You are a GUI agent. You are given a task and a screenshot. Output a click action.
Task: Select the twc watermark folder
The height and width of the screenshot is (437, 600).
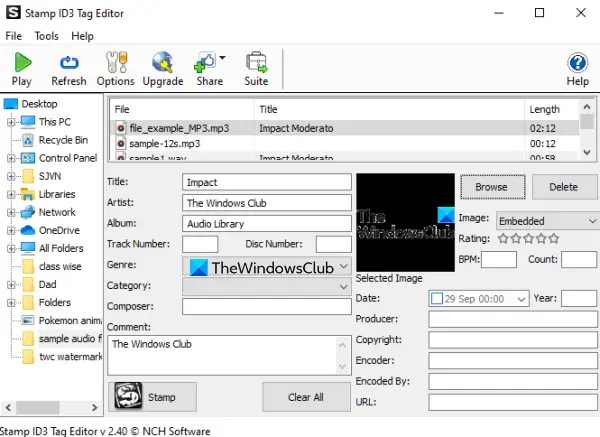[70, 357]
